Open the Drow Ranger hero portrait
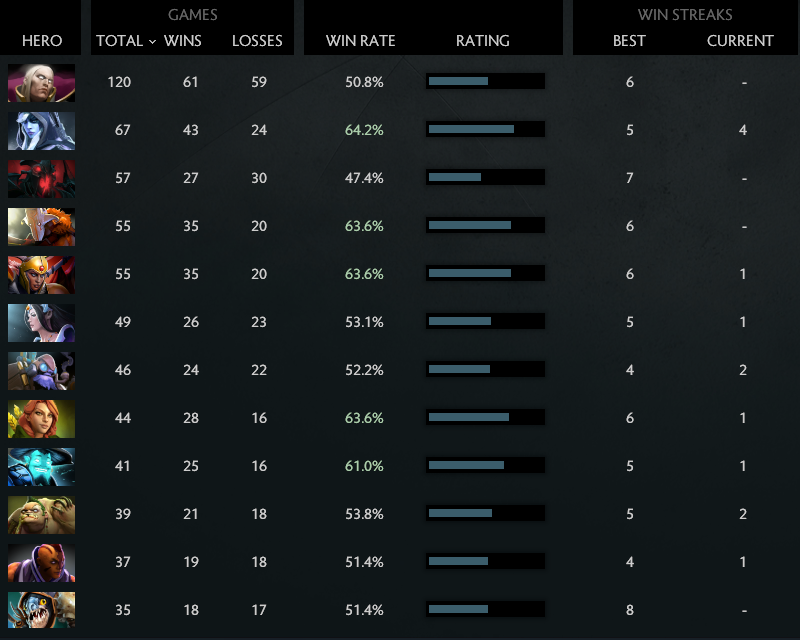The height and width of the screenshot is (640, 800). (36, 129)
